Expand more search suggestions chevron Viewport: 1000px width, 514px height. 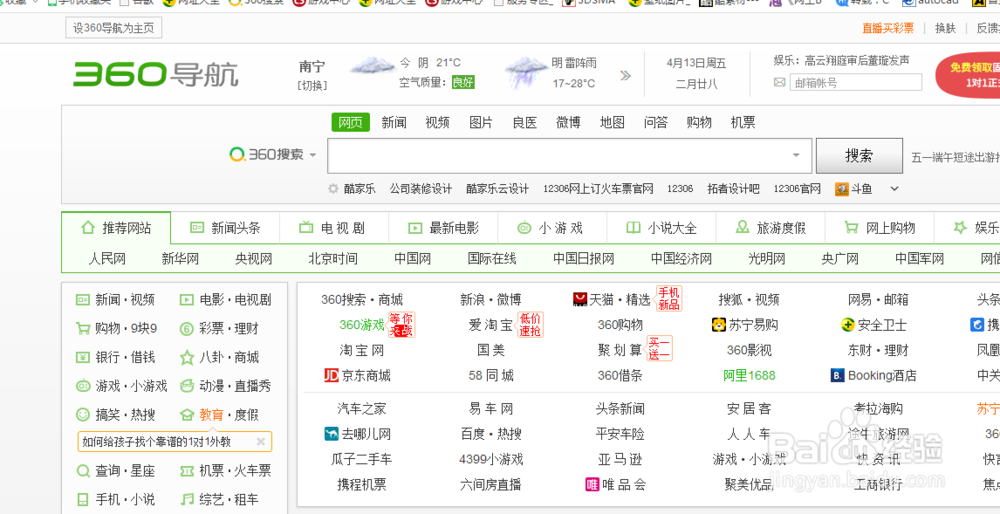coord(894,189)
